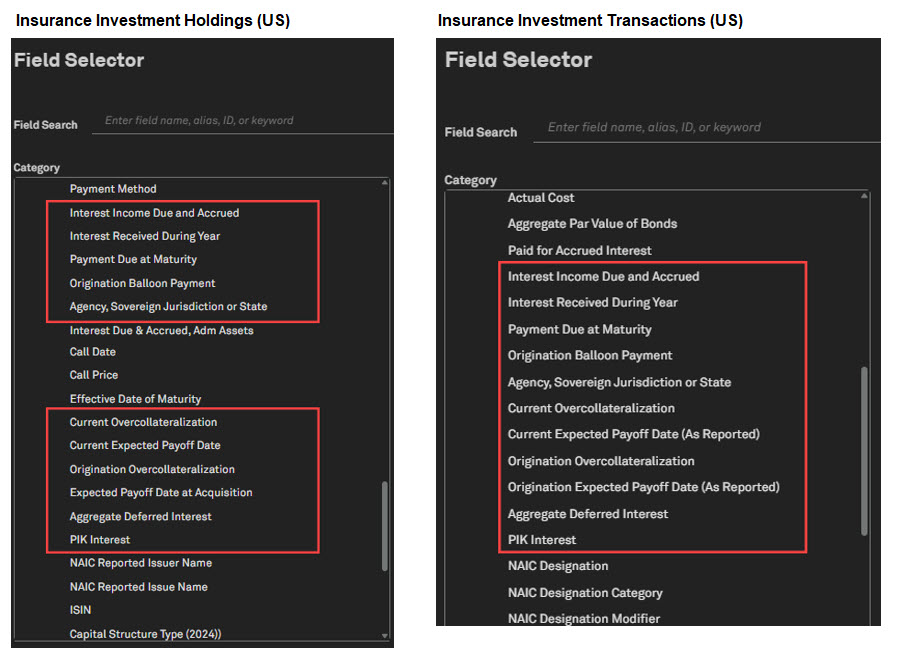Click scroll-up arrow in Holdings field list
902x664 pixels.
[x=385, y=184]
